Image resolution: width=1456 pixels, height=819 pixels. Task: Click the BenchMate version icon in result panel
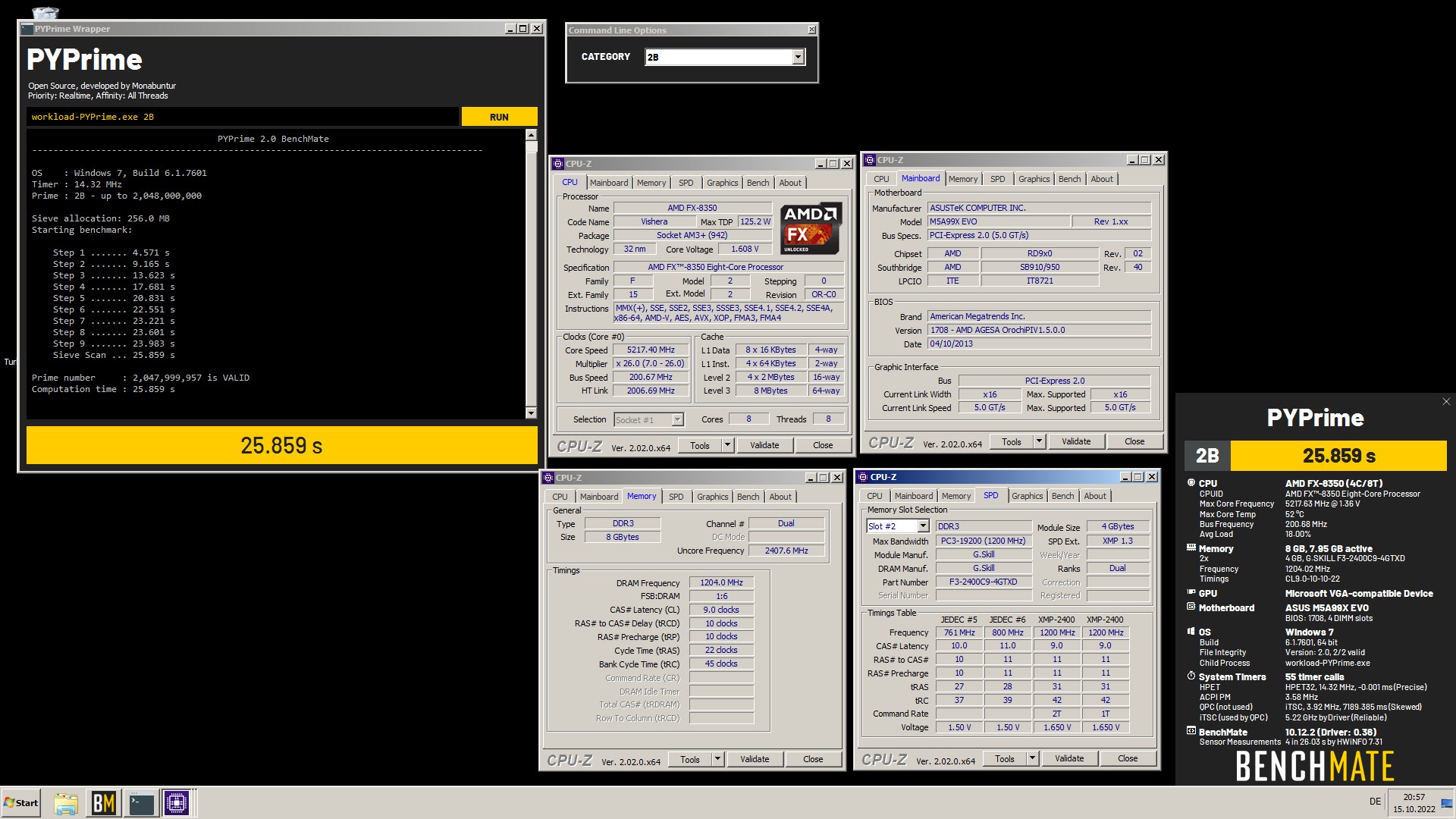click(1191, 731)
